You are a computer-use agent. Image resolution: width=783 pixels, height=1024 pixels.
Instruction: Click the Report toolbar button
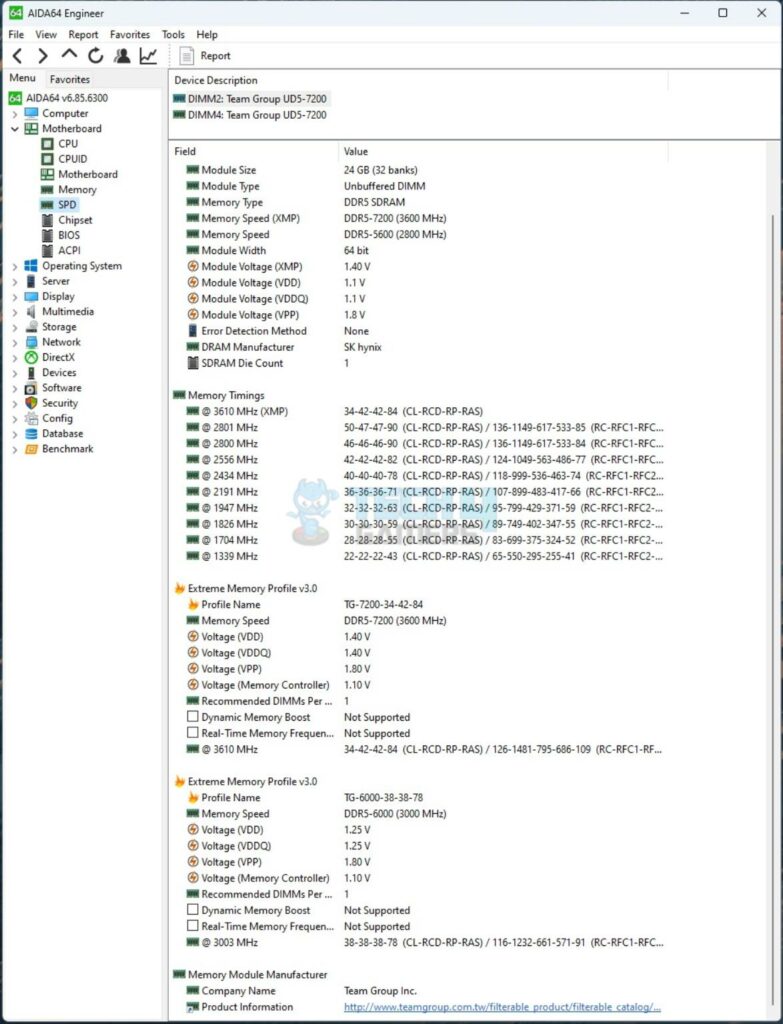pos(205,56)
